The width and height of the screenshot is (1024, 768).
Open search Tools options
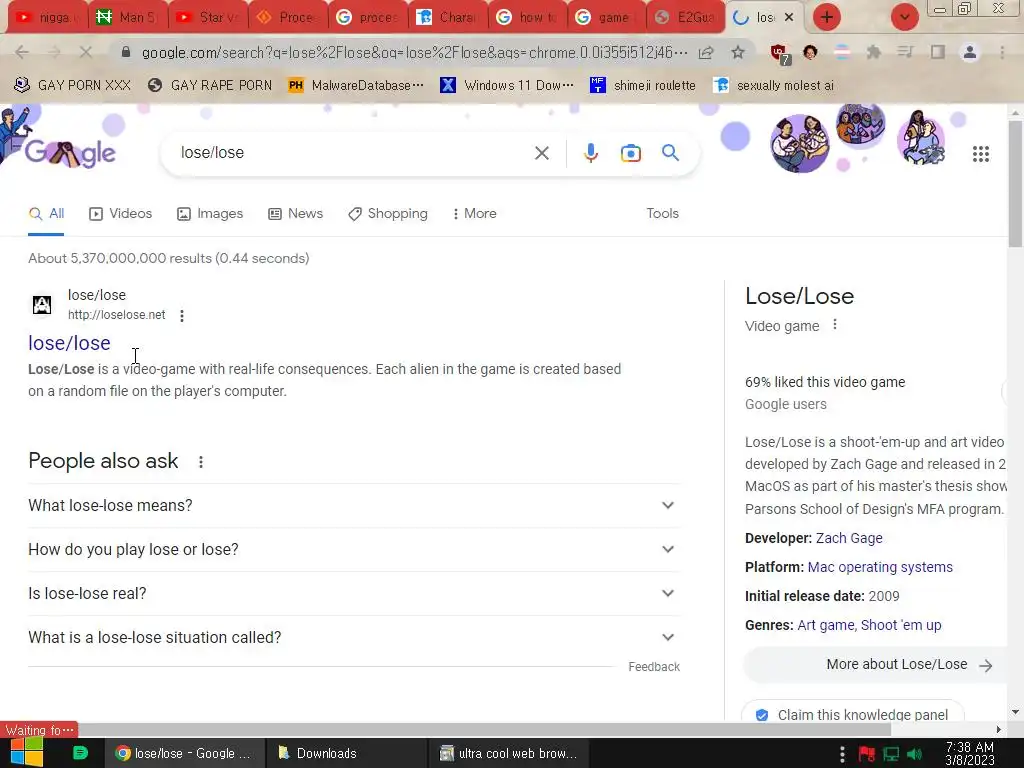click(x=662, y=214)
